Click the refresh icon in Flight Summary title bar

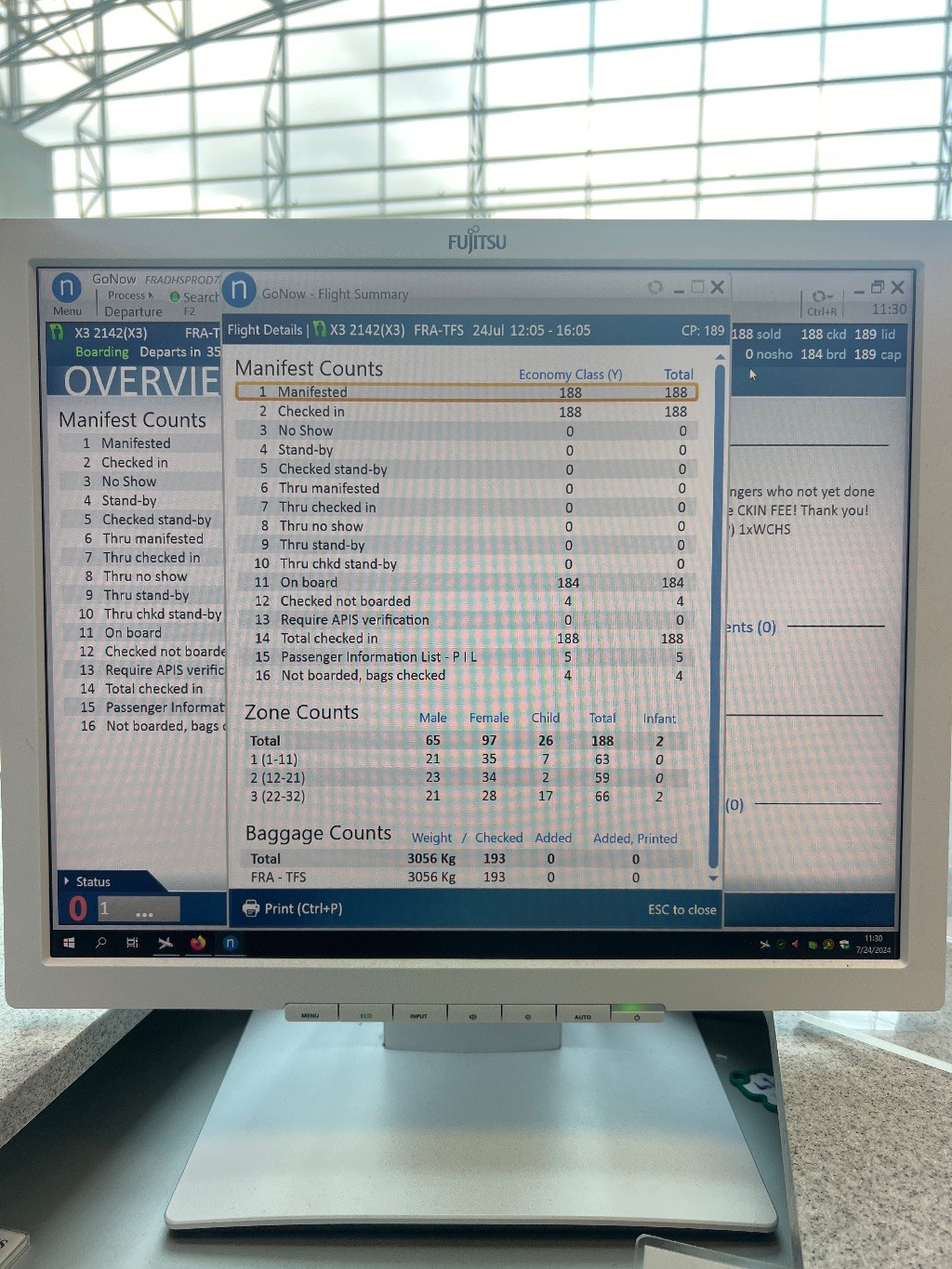click(655, 287)
